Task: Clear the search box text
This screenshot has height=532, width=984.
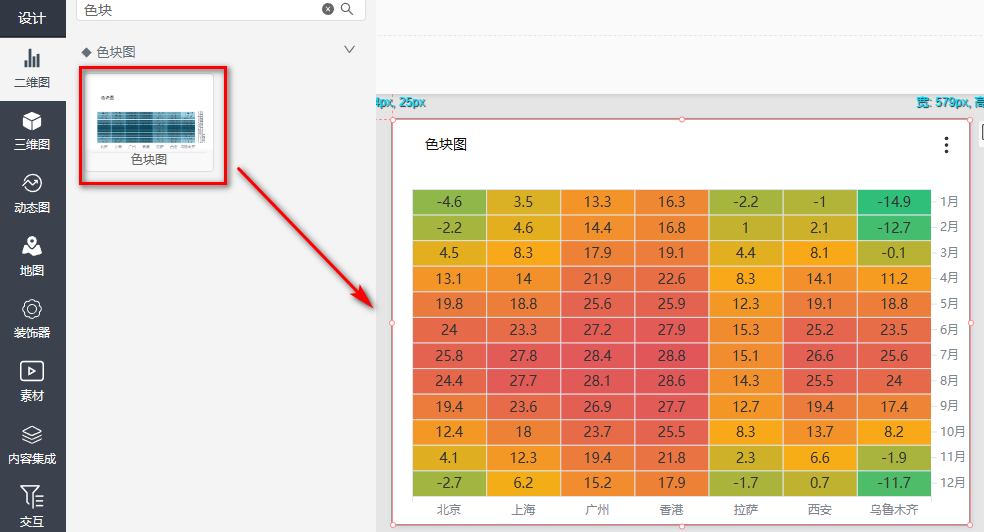Action: 328,9
